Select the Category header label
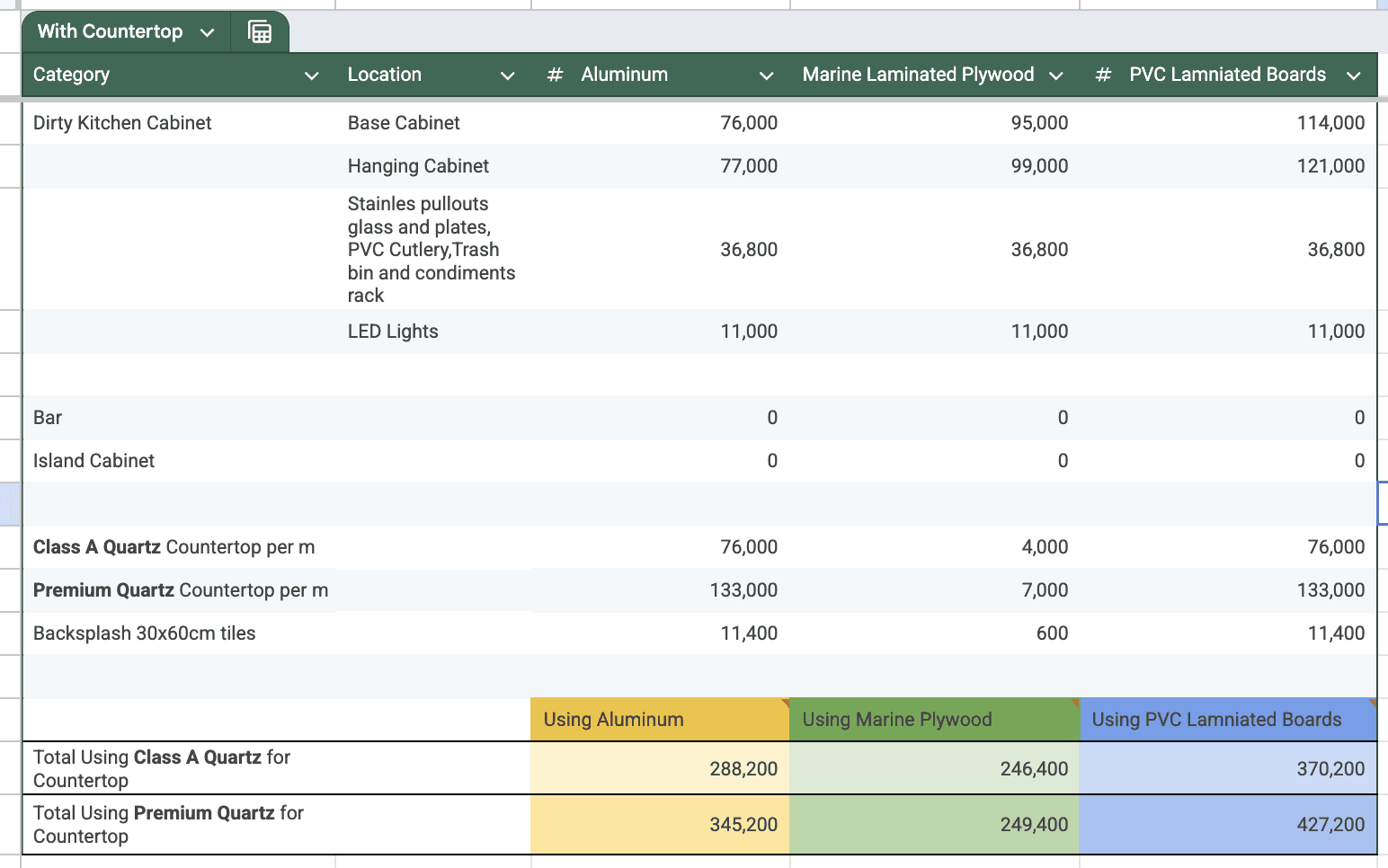 point(72,75)
